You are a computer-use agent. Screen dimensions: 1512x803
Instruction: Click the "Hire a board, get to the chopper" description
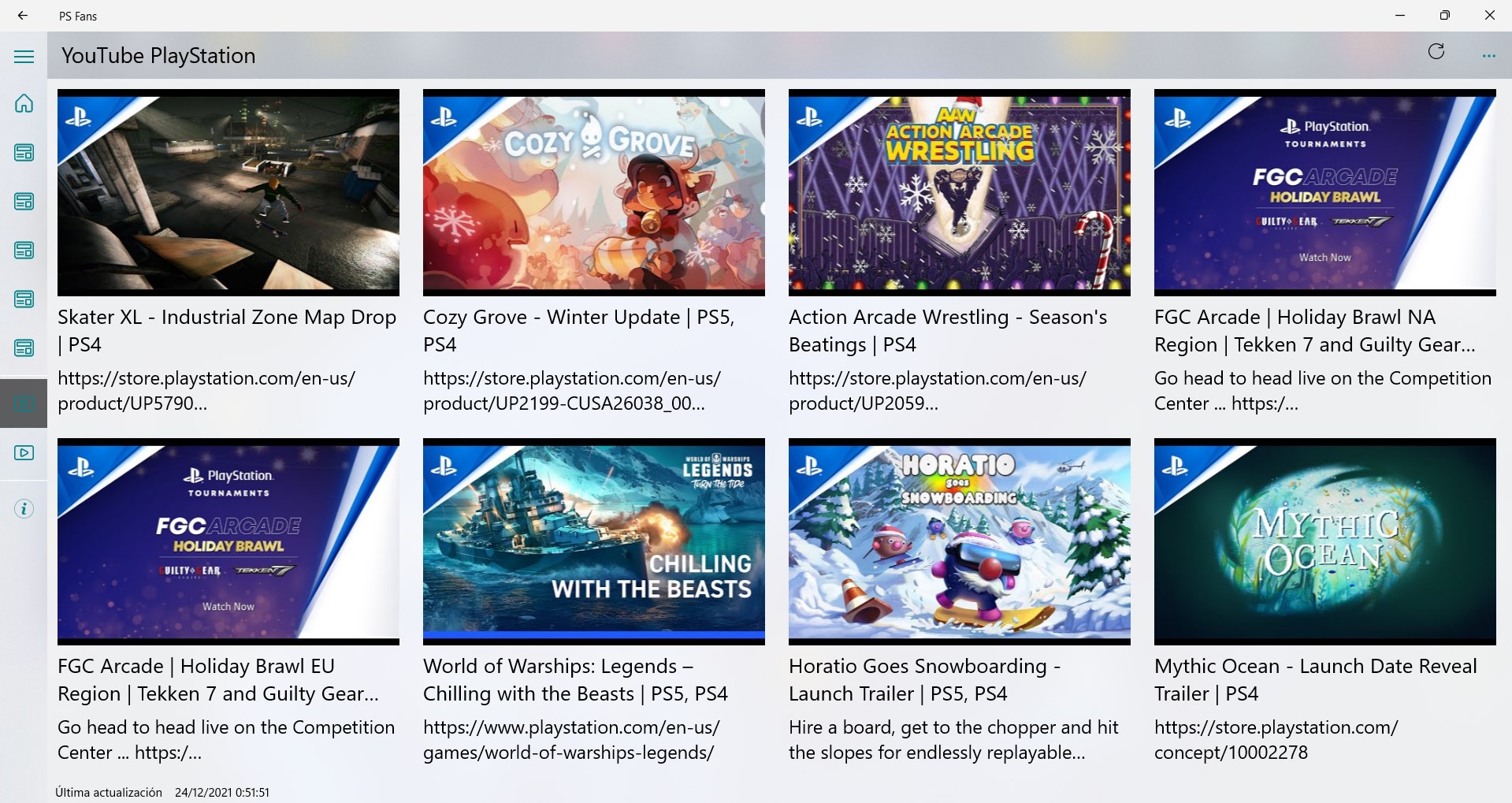953,740
